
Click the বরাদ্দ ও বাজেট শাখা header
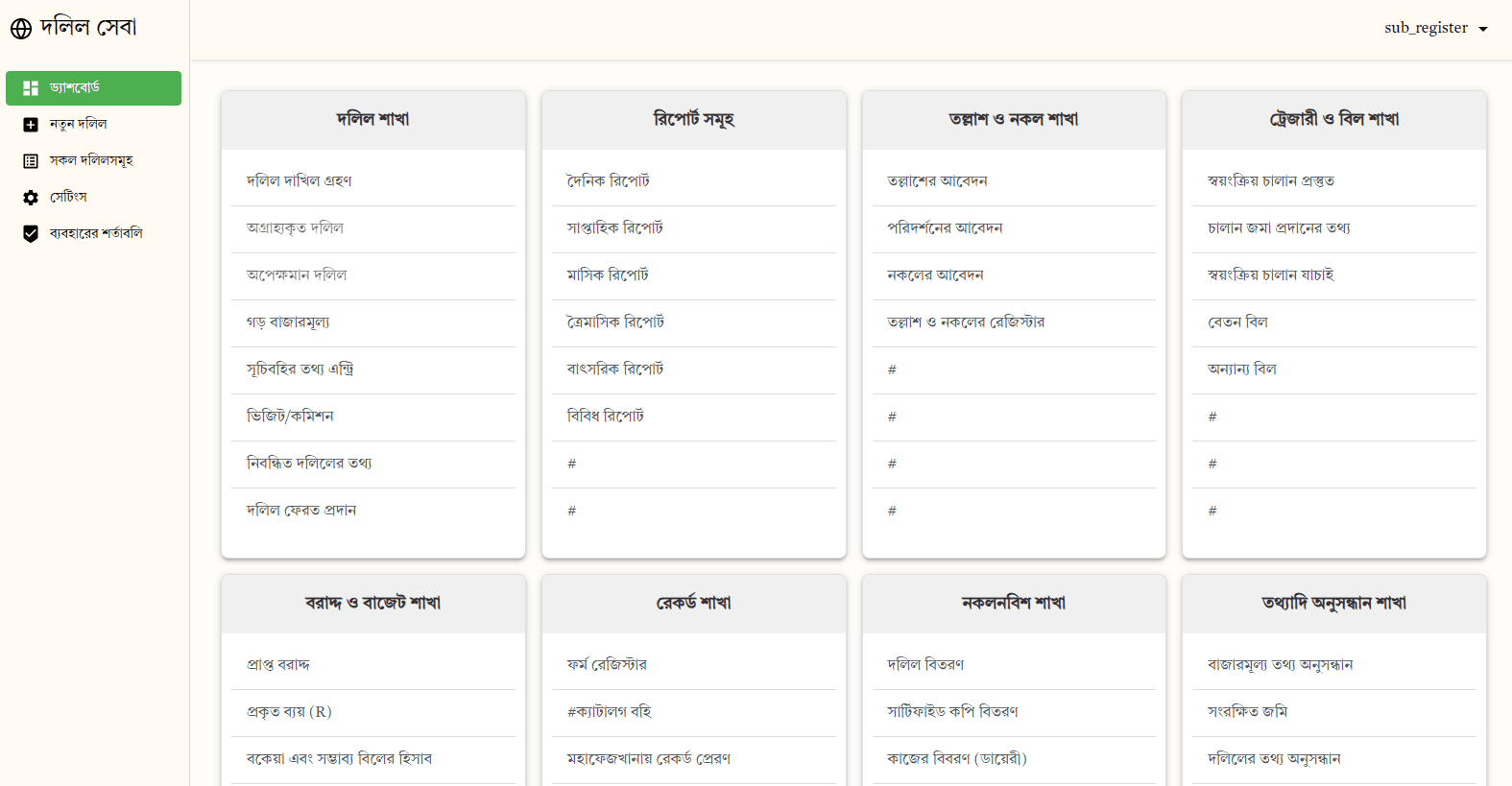[x=373, y=604]
